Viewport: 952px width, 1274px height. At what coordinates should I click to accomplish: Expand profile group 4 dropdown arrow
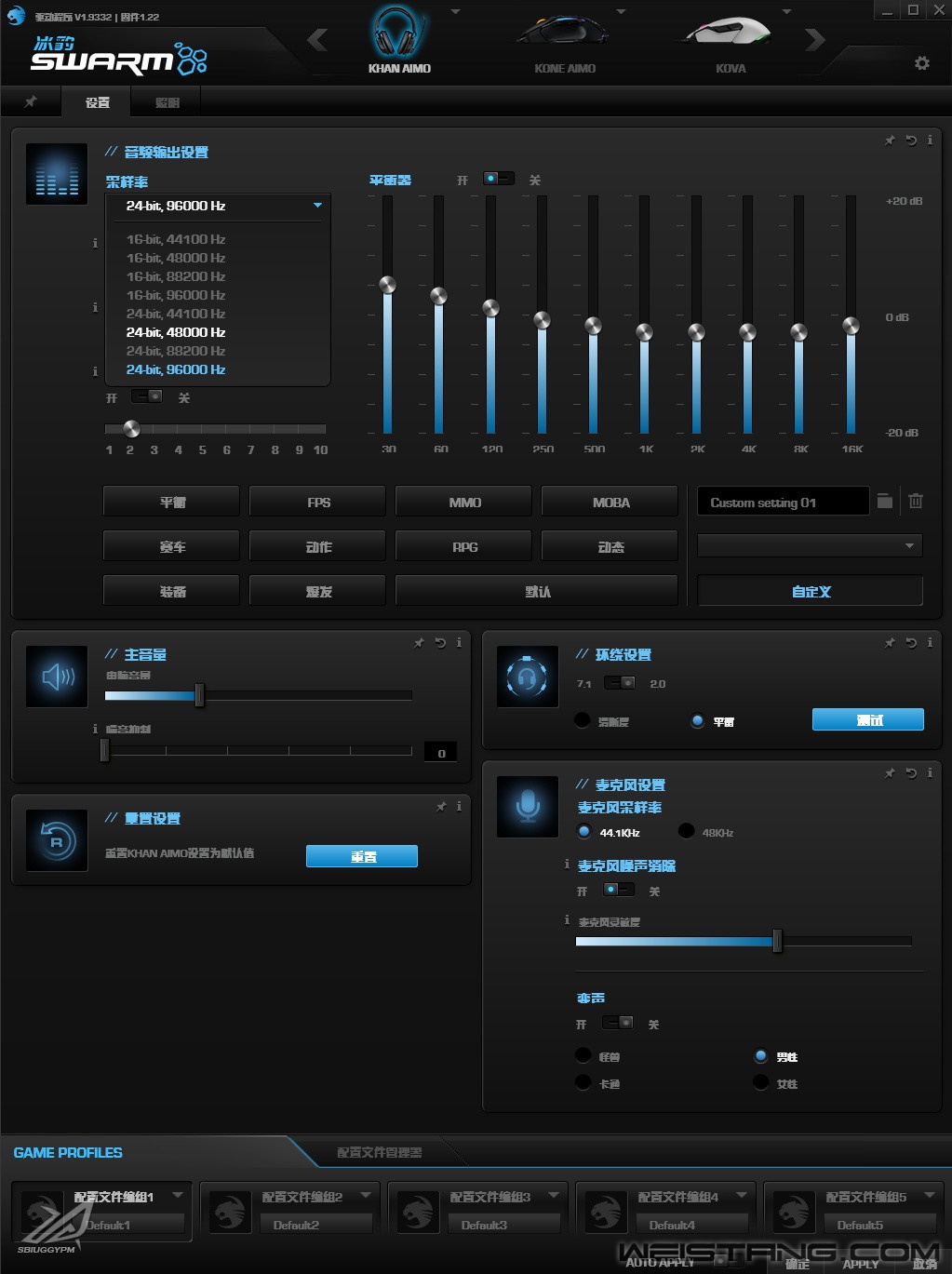pos(742,1194)
